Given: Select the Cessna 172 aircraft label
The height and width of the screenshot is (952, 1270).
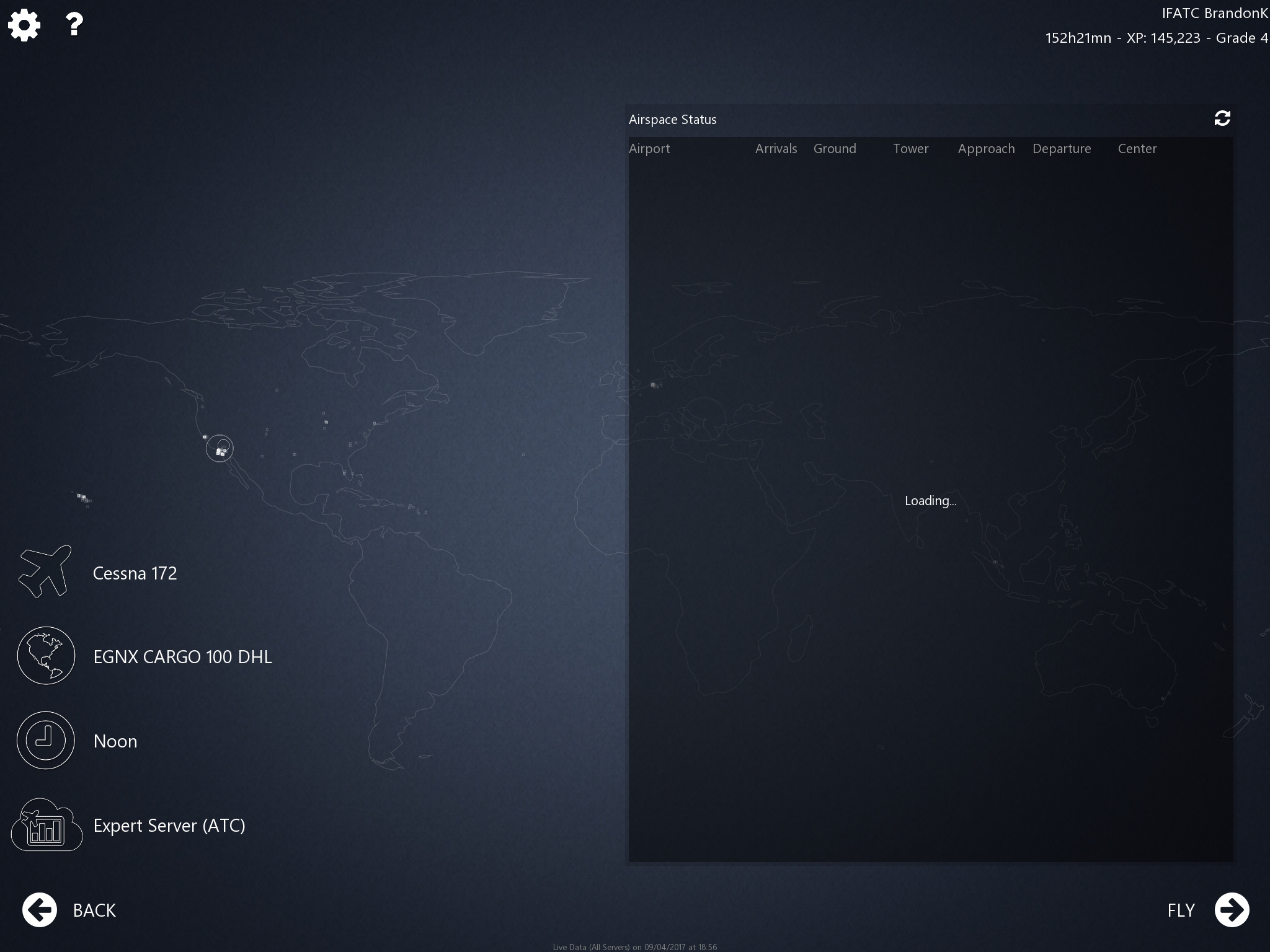Looking at the screenshot, I should click(135, 573).
